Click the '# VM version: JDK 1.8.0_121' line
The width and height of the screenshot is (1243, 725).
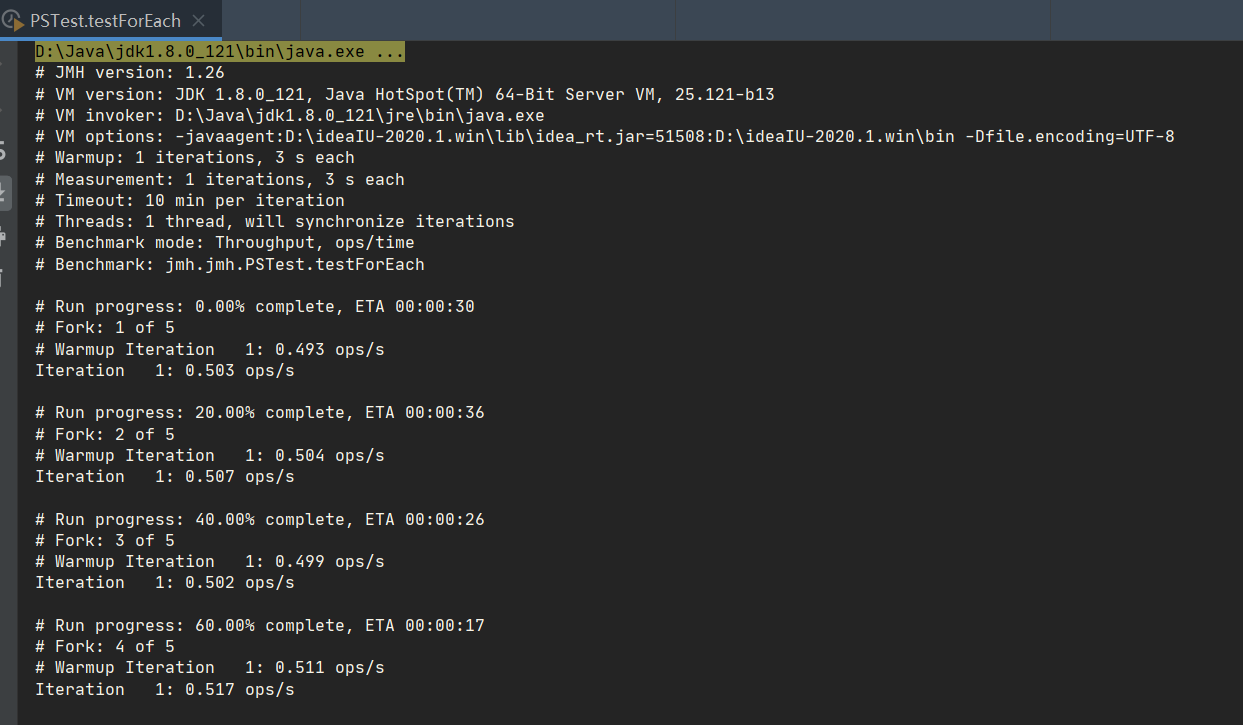pyautogui.click(x=405, y=94)
